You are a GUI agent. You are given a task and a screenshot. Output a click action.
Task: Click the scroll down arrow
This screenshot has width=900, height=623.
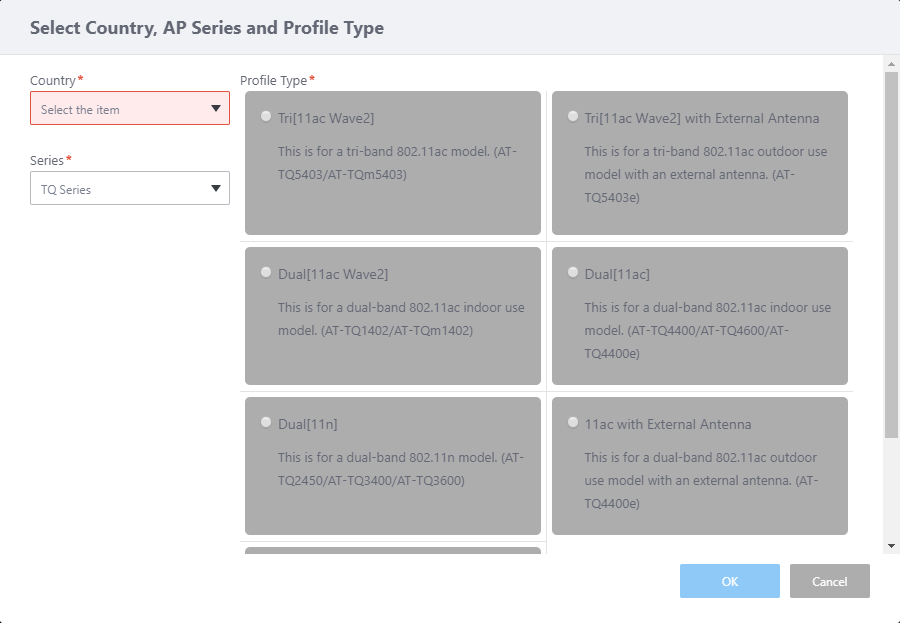[891, 546]
